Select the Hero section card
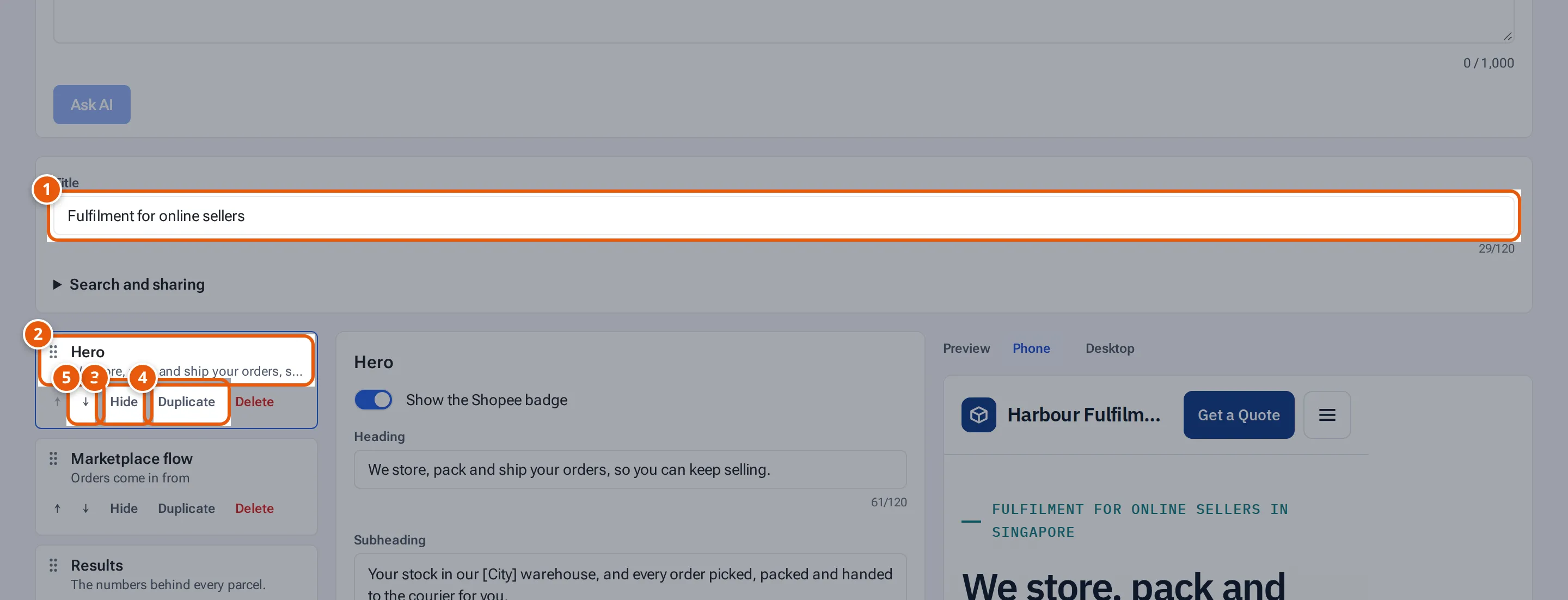 [x=176, y=361]
